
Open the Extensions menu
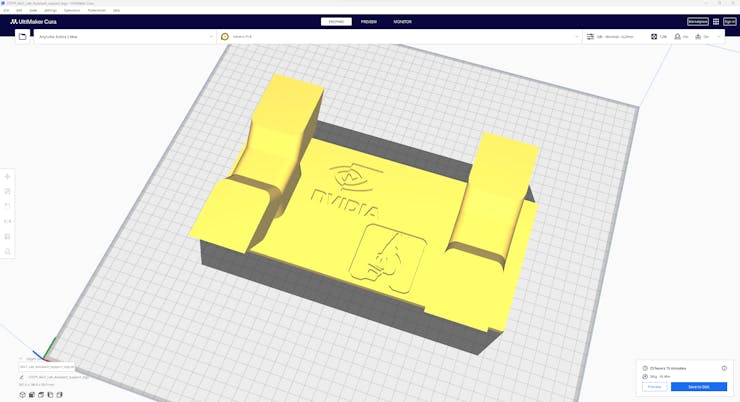[x=72, y=10]
